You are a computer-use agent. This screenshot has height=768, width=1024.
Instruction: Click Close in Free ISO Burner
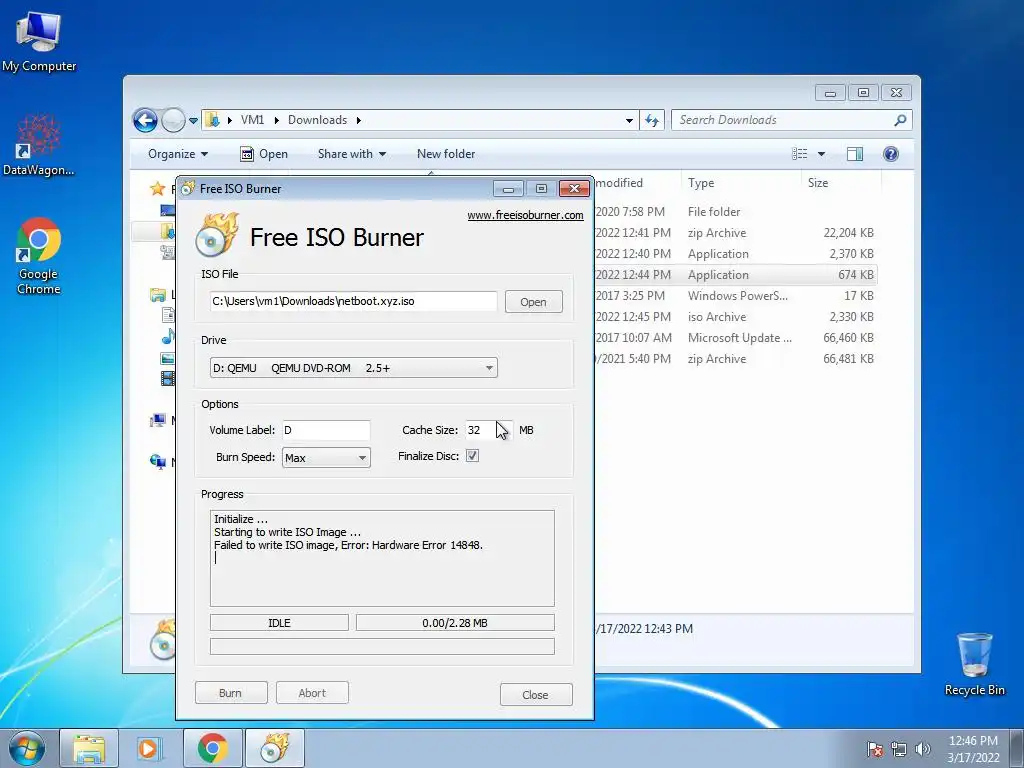(x=536, y=695)
